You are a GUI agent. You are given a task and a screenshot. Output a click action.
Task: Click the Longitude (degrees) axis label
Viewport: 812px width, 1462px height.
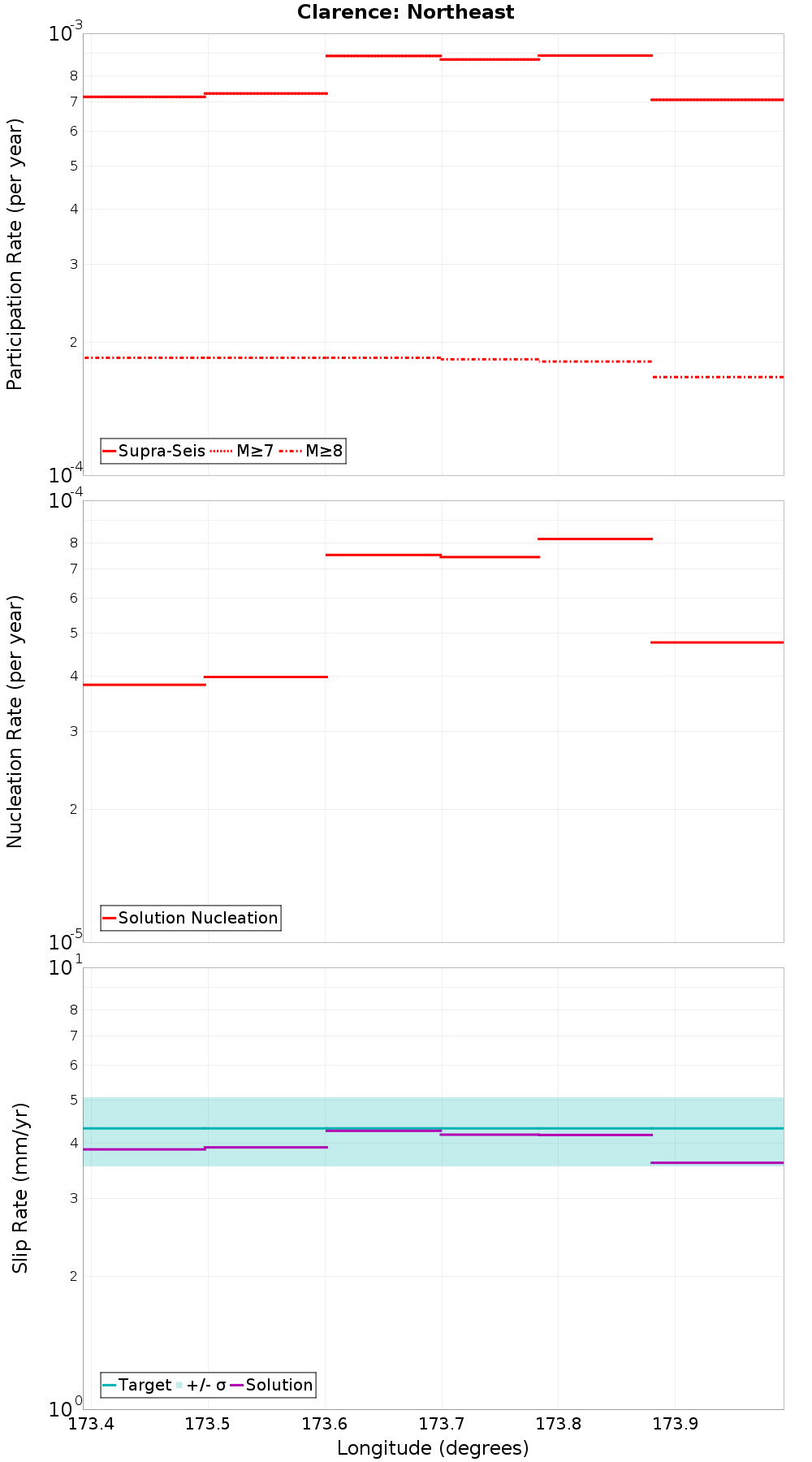(433, 1448)
